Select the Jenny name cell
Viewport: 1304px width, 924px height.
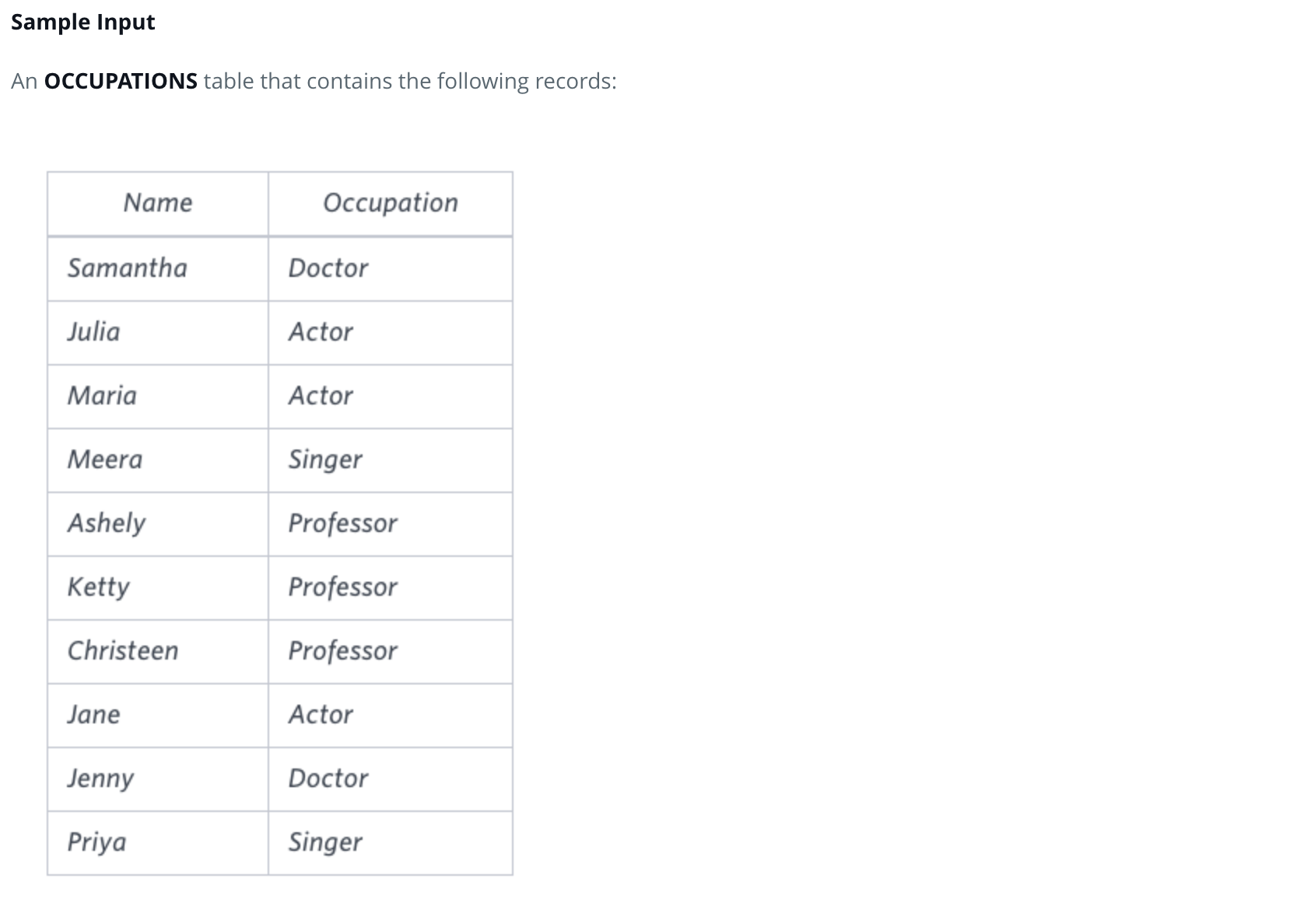click(158, 779)
